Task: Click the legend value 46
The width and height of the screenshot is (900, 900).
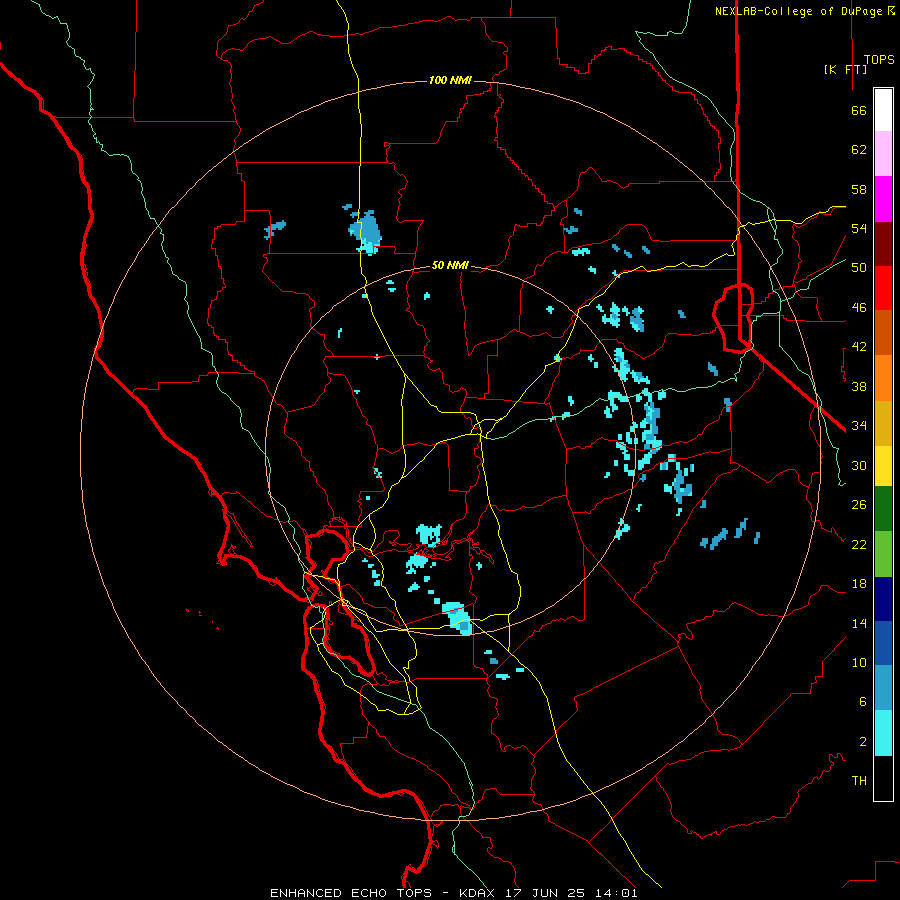Action: 859,308
